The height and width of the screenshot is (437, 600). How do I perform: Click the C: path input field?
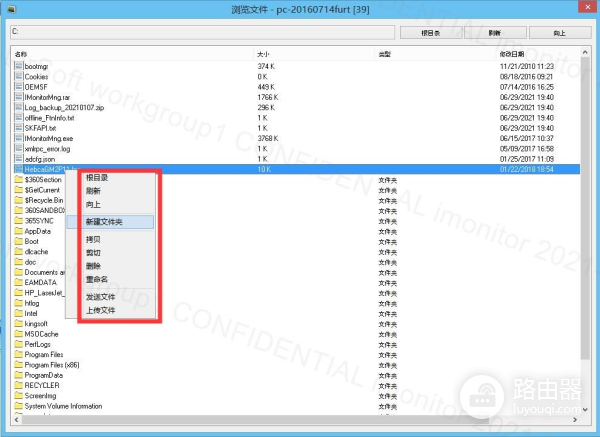point(202,32)
